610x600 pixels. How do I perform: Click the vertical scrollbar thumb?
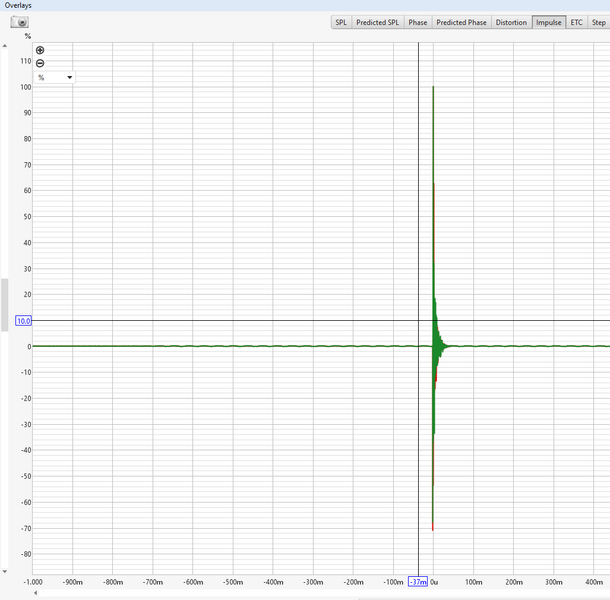[x=5, y=305]
